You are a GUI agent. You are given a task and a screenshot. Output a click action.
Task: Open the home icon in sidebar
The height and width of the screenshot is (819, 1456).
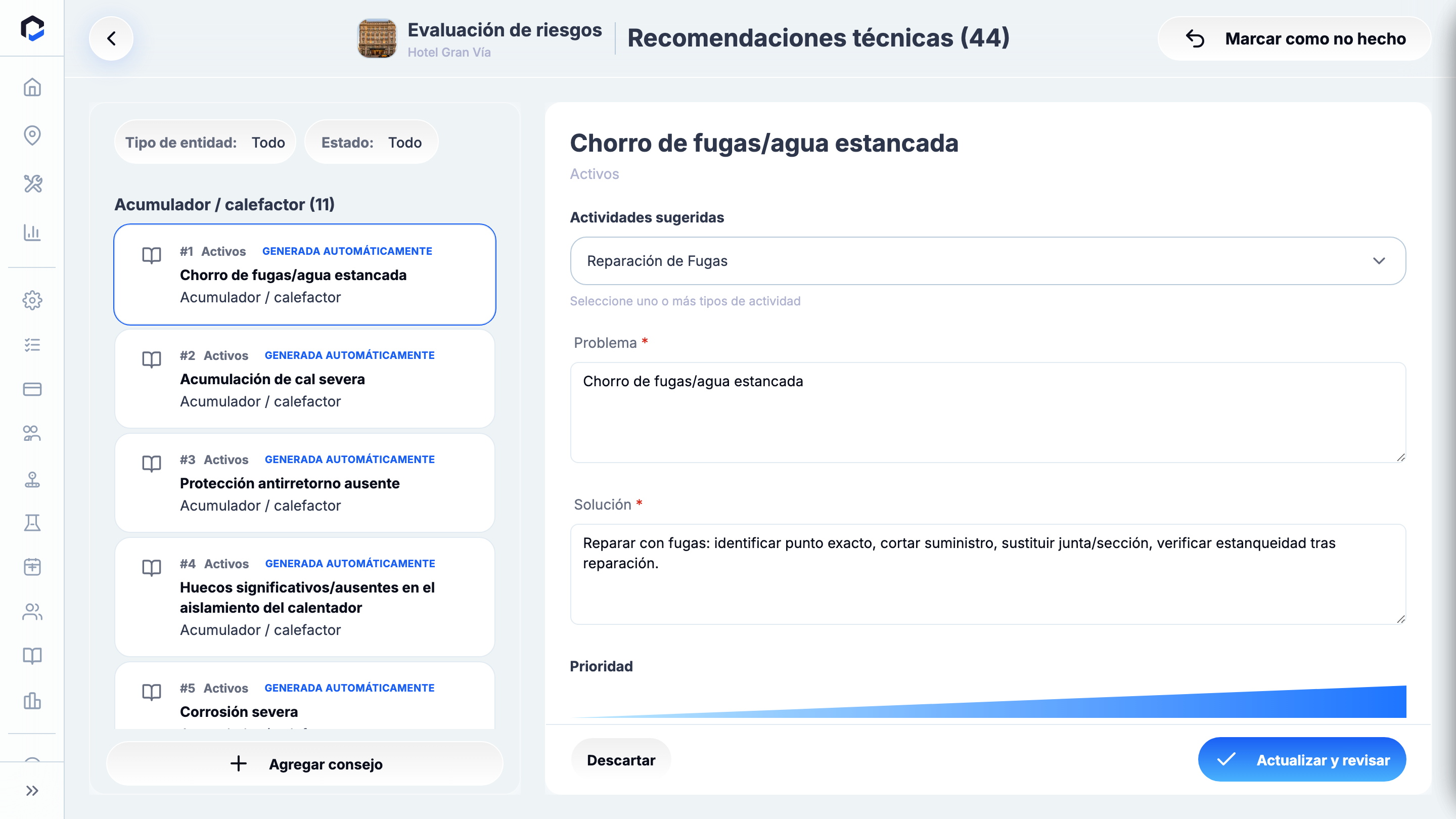click(32, 87)
